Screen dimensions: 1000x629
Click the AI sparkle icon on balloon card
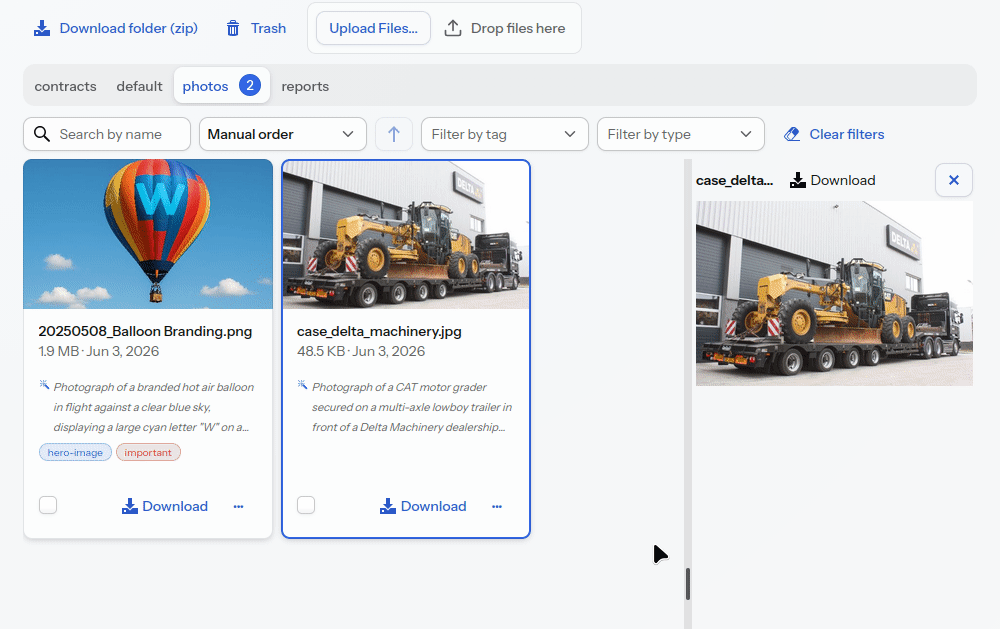tap(44, 385)
